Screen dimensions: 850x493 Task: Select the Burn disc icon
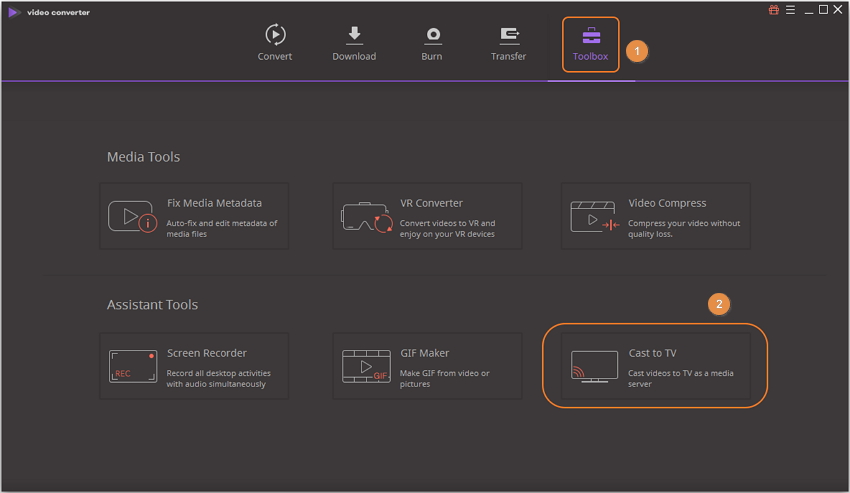coord(433,36)
